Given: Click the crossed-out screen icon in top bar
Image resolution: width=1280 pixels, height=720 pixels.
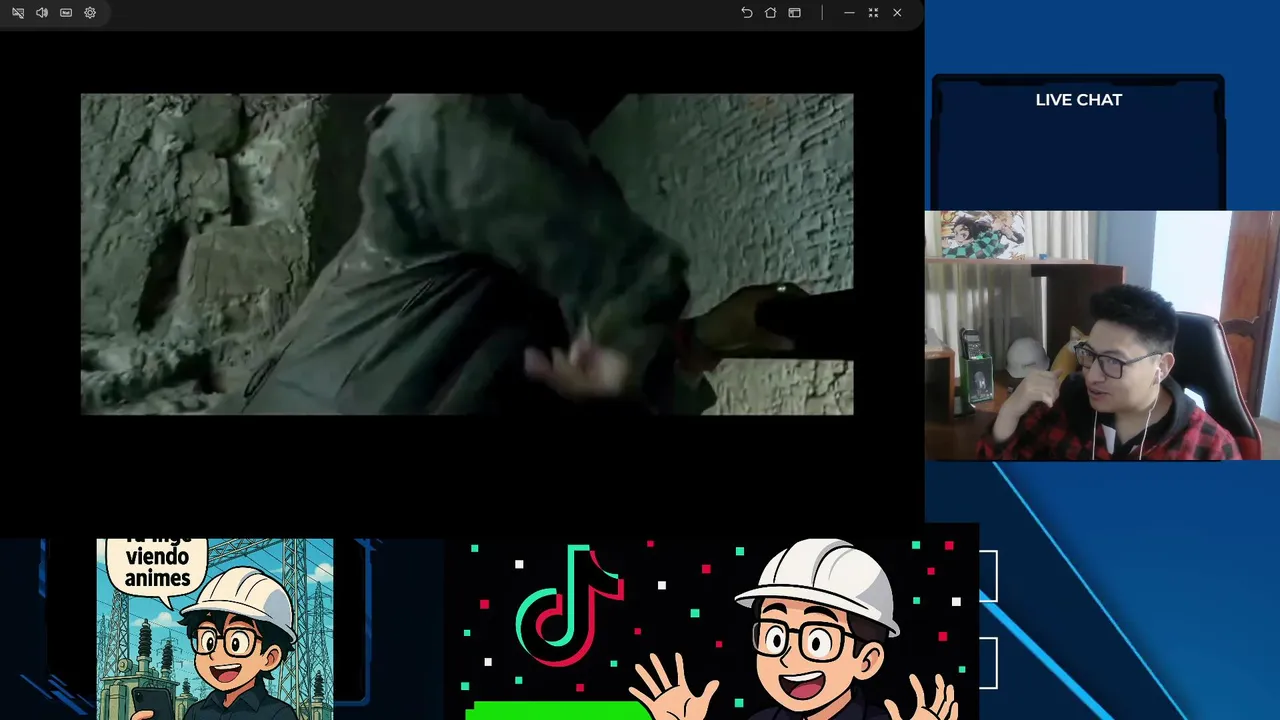Looking at the screenshot, I should 18,13.
